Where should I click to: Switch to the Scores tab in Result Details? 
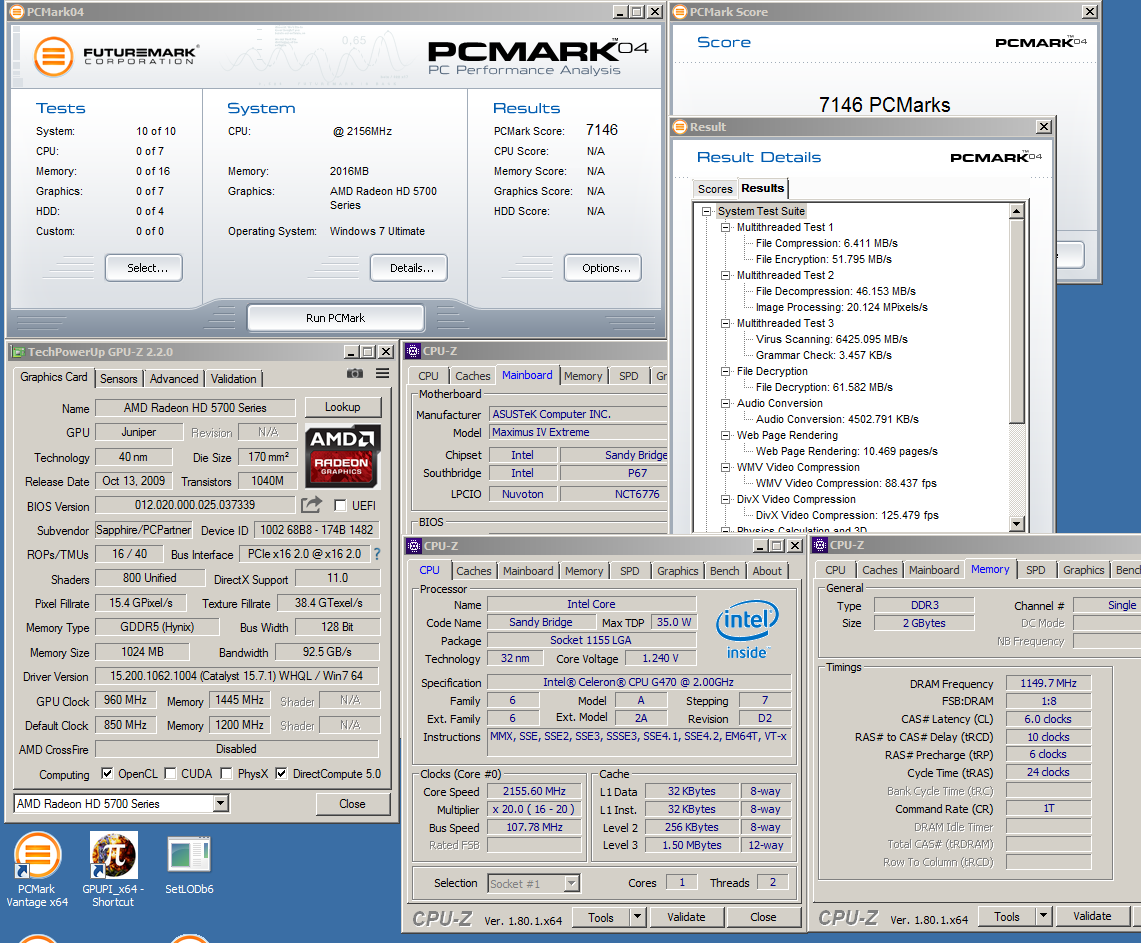[715, 188]
